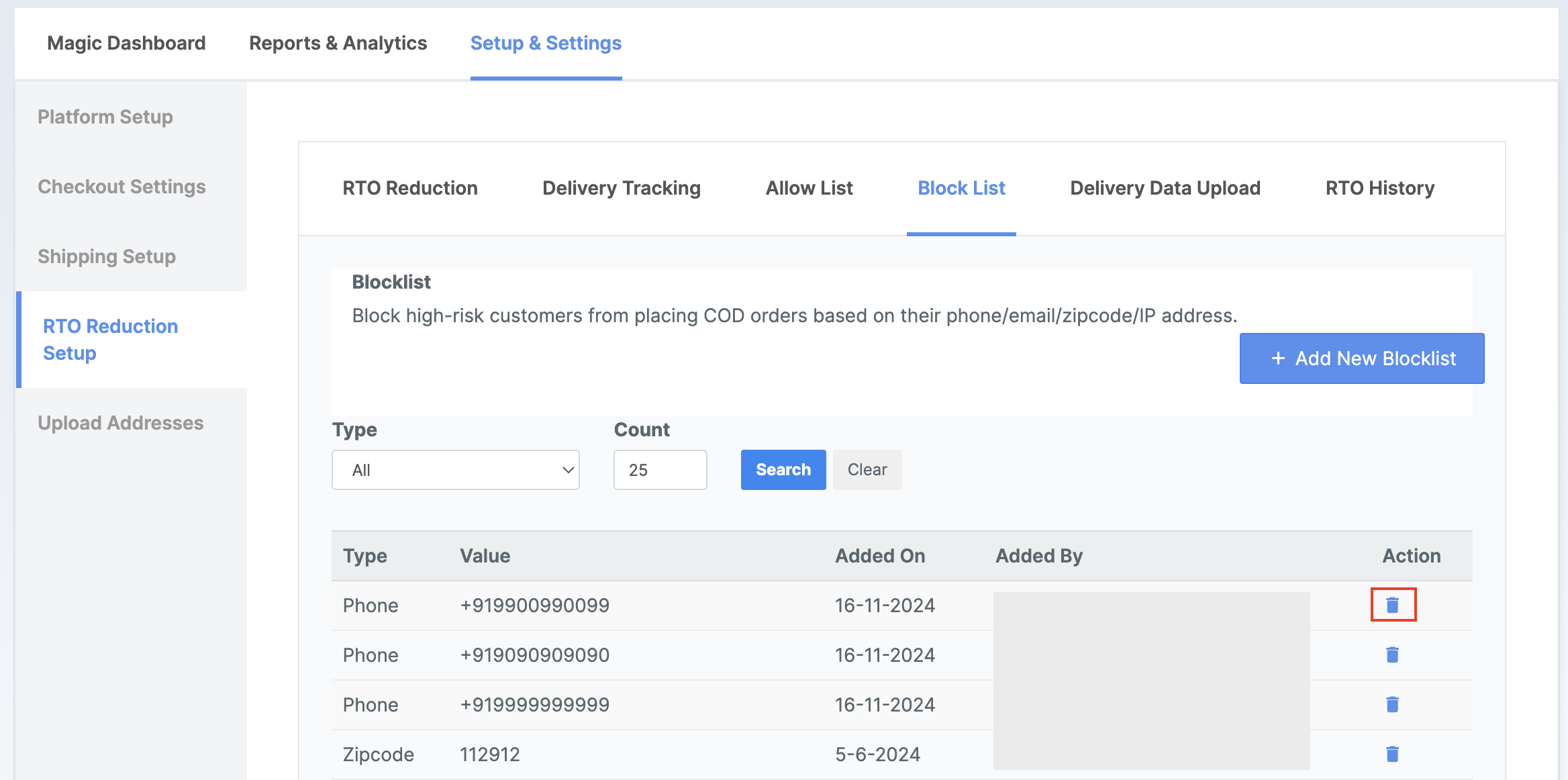Select the Setup & Settings tab
The image size is (1568, 780).
coord(546,43)
